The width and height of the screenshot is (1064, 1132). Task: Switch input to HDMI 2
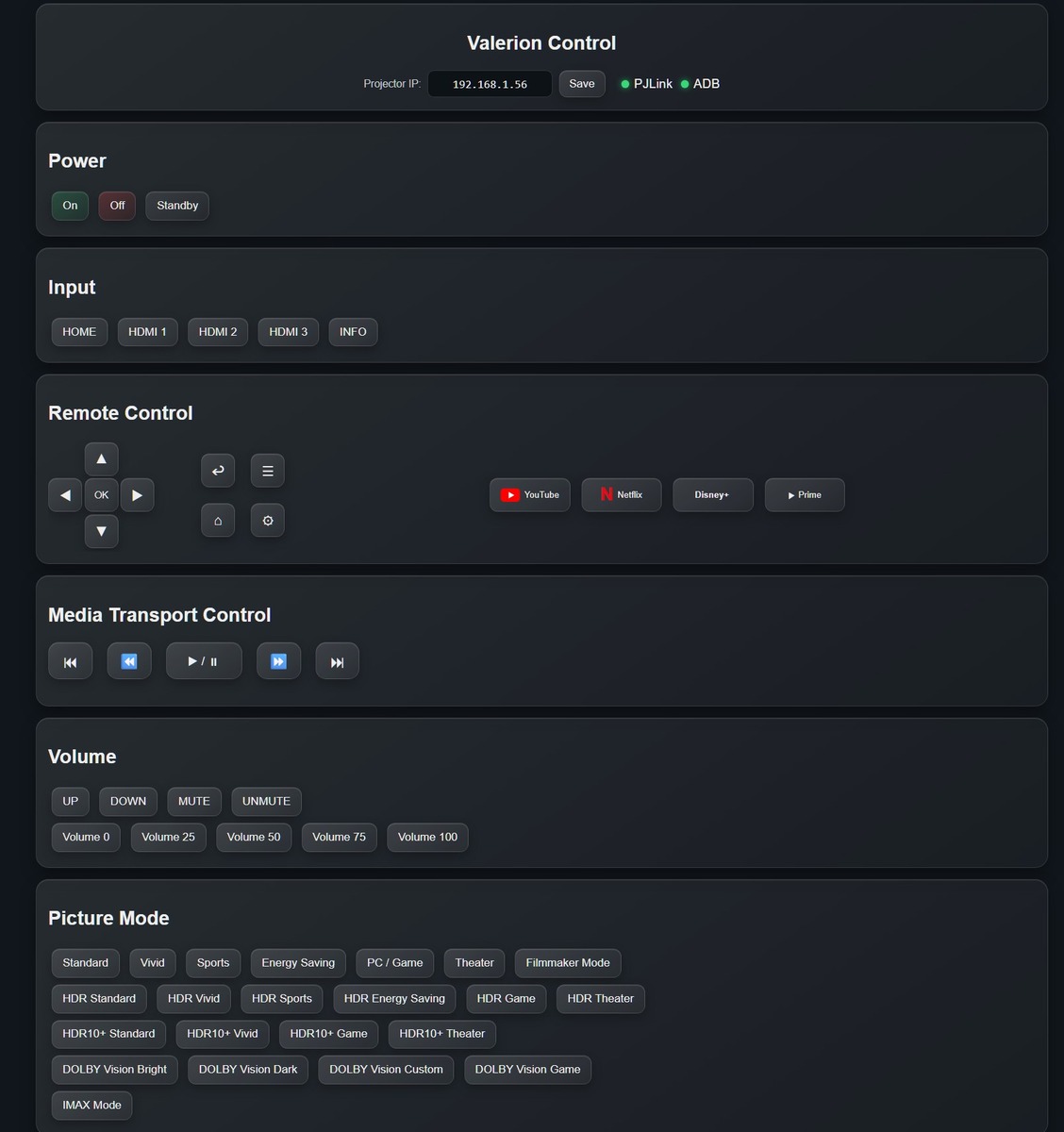[218, 332]
